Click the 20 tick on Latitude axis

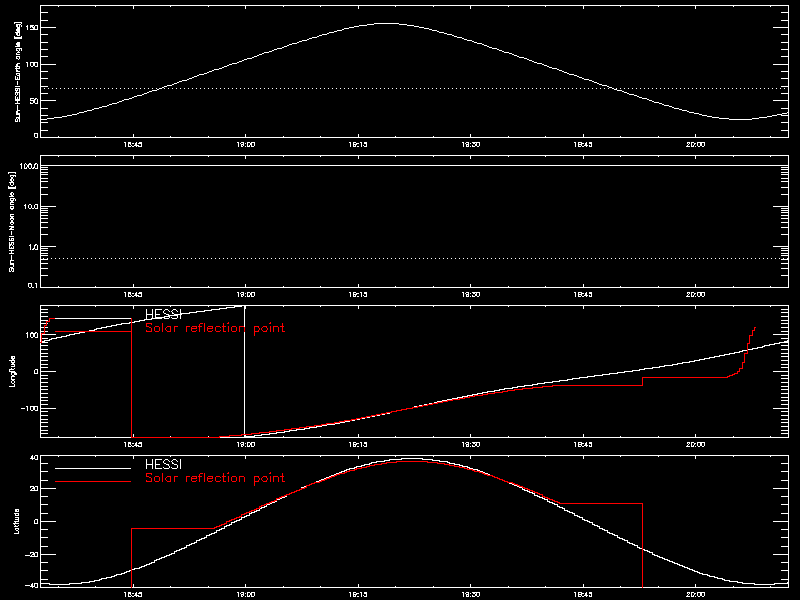(x=34, y=489)
